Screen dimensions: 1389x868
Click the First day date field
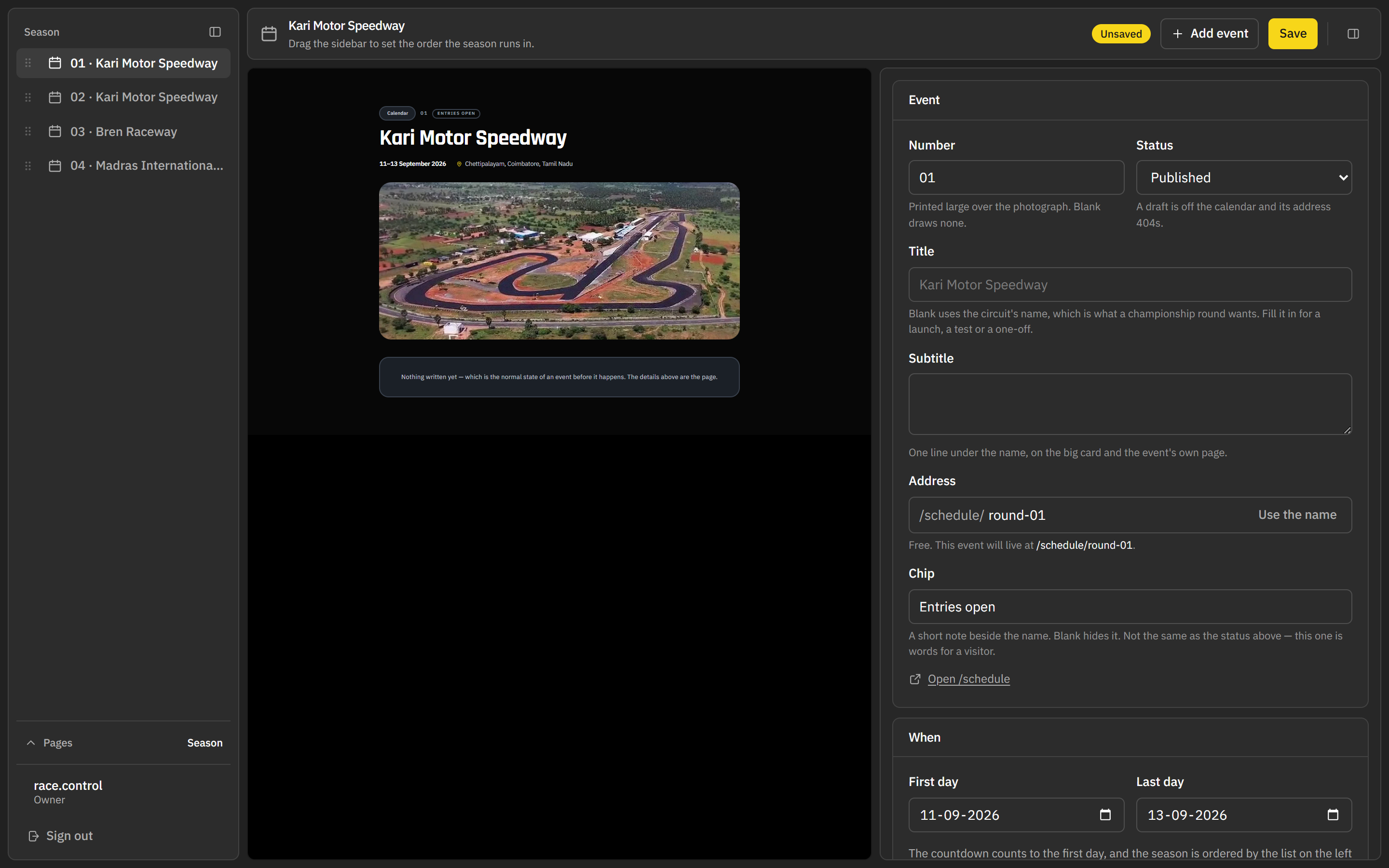(x=1016, y=814)
